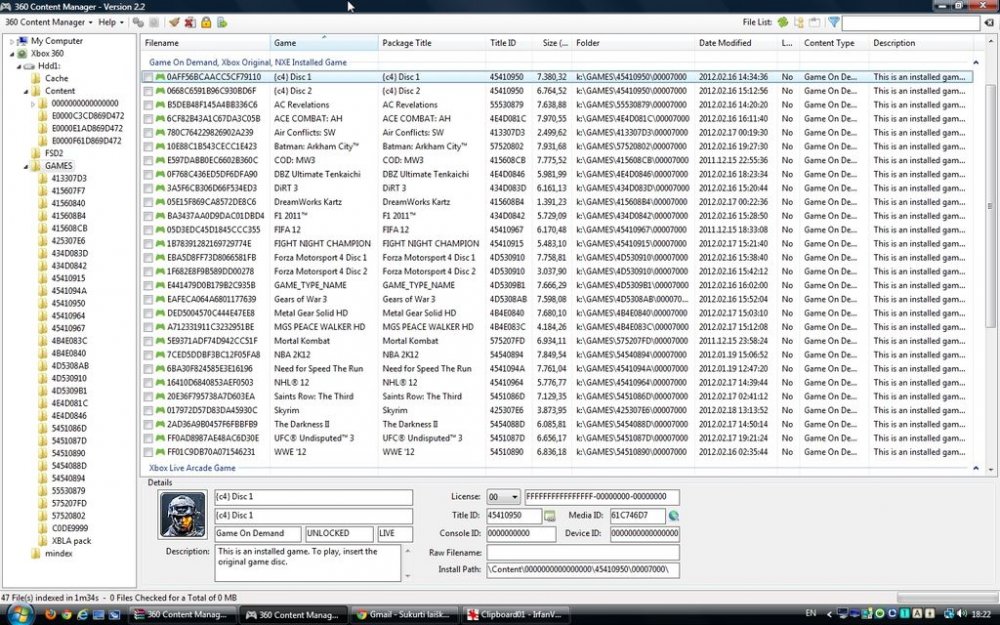Click the icon next to the Title ID field
1000x625 pixels.
coord(549,515)
